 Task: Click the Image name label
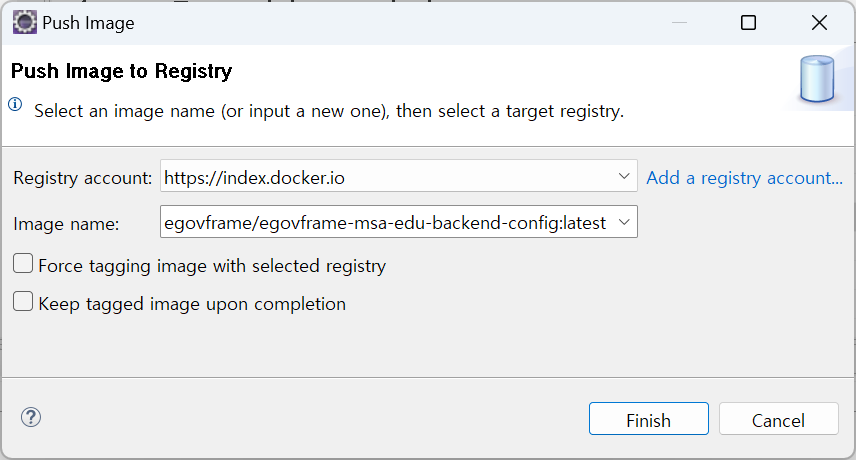[66, 224]
